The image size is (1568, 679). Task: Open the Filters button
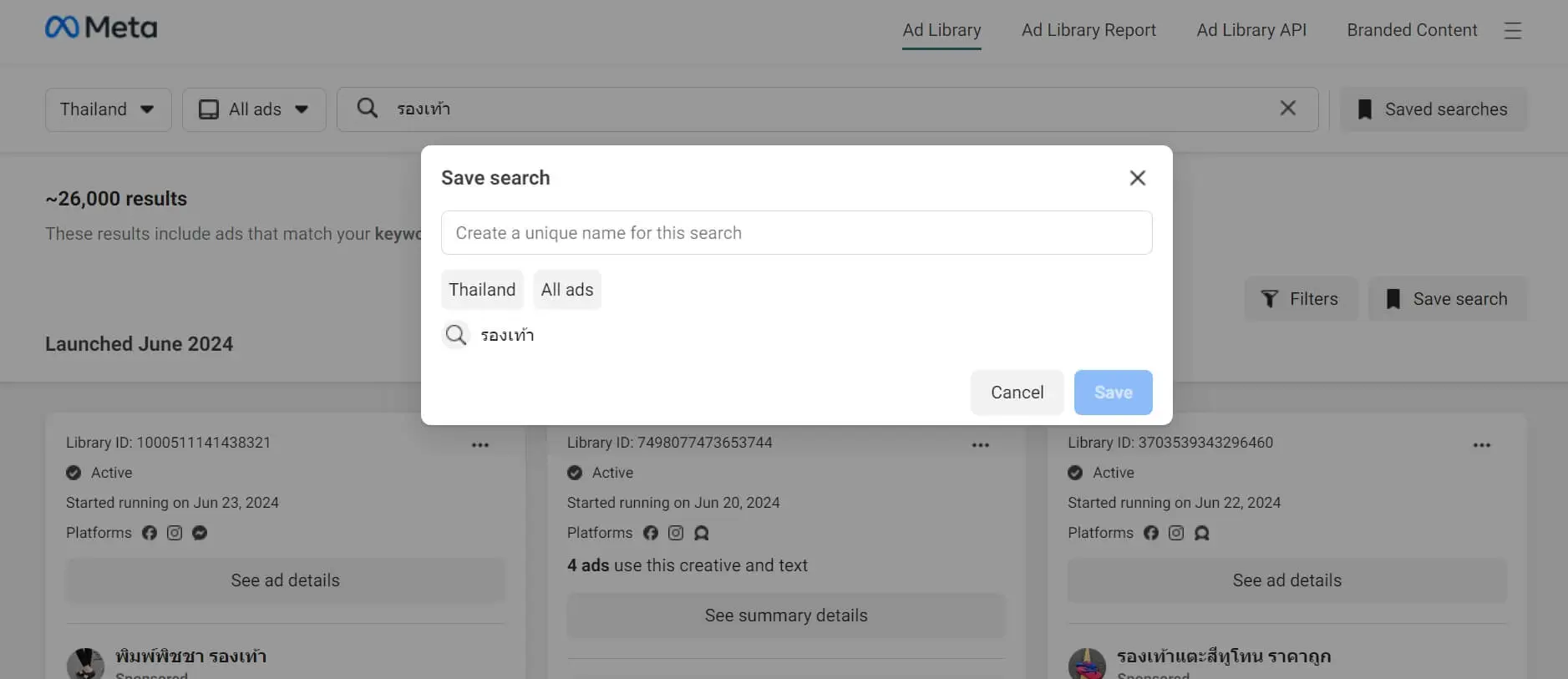1301,299
